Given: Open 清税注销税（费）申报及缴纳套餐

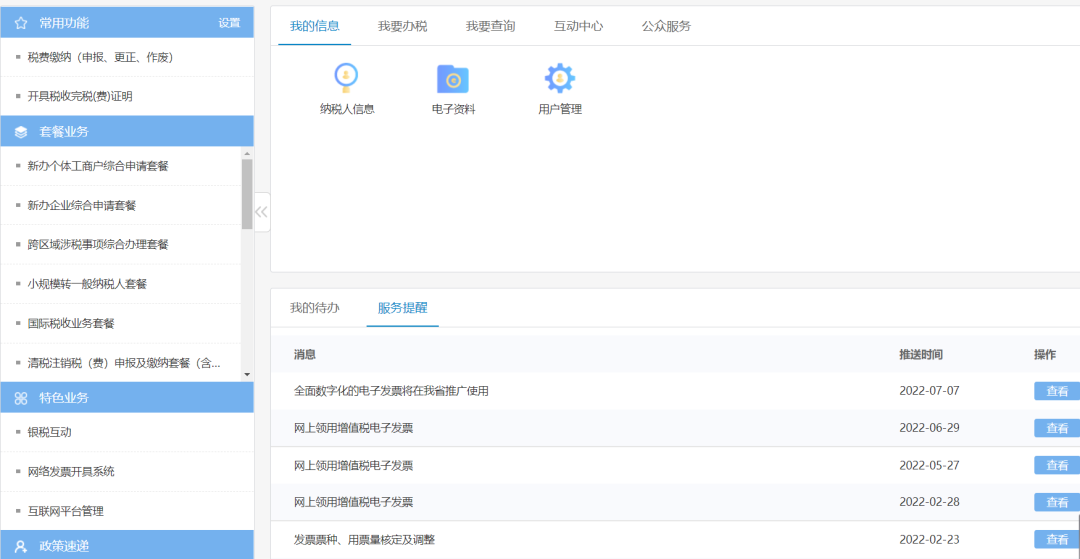Looking at the screenshot, I should 124,363.
